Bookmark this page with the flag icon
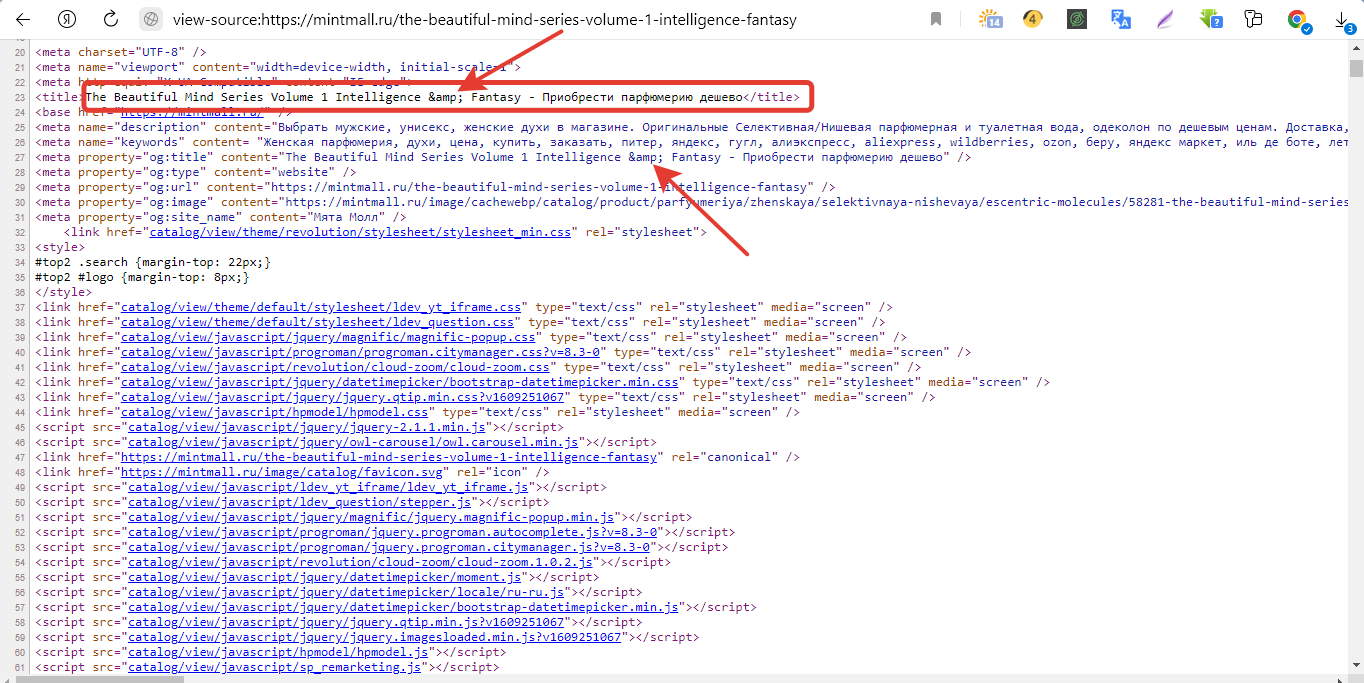This screenshot has width=1364, height=683. pos(936,19)
